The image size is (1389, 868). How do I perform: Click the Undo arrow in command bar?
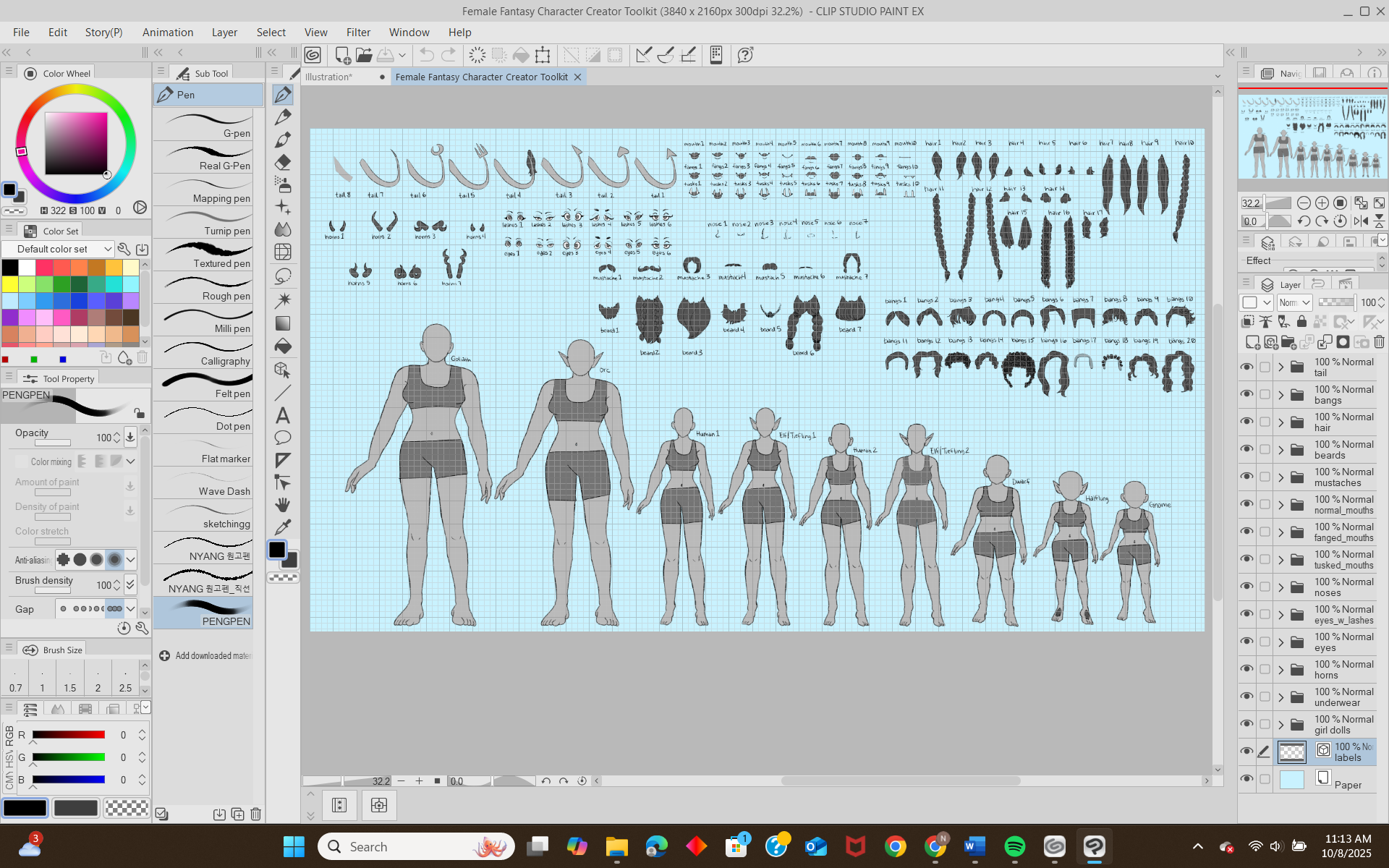pyautogui.click(x=426, y=55)
